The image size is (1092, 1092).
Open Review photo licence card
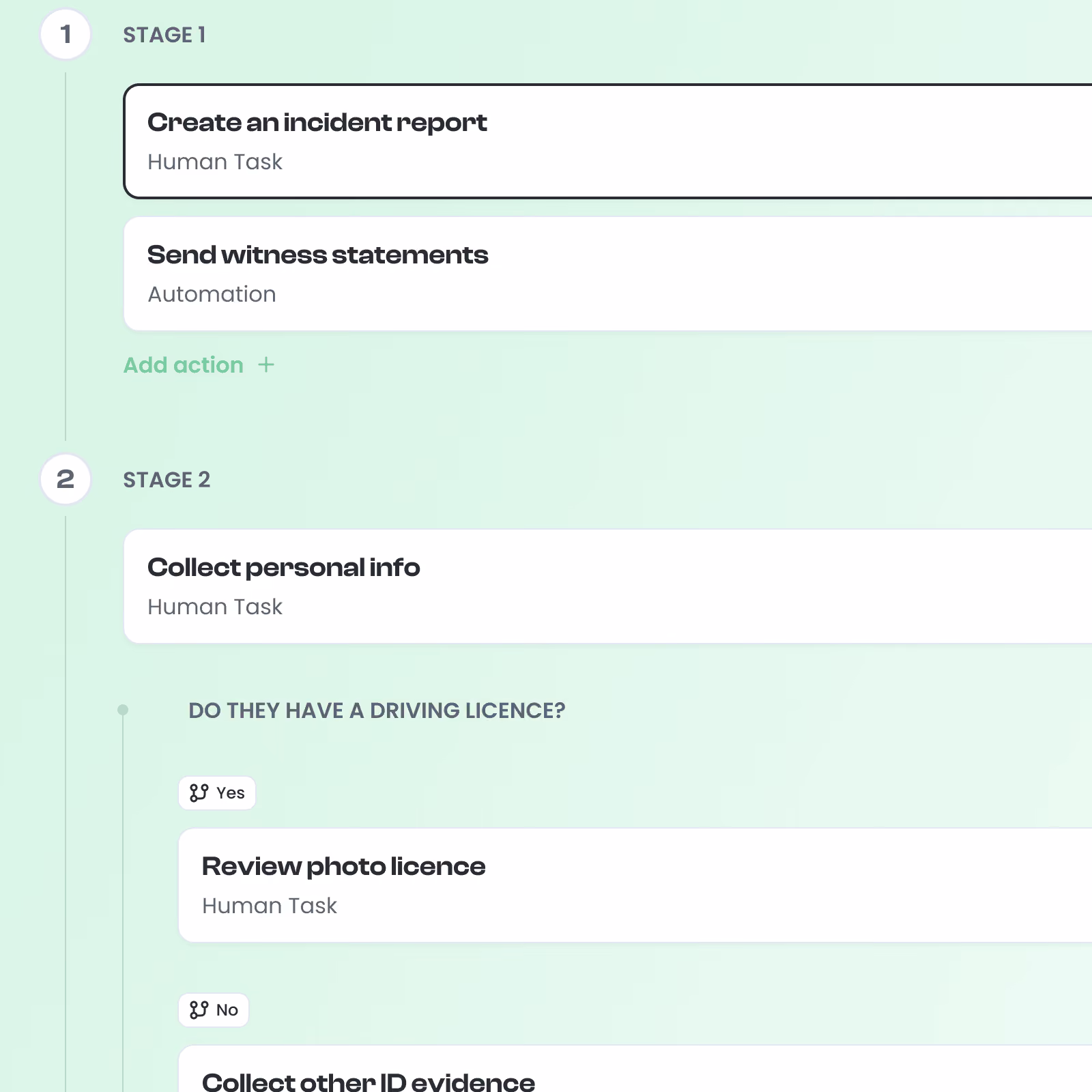pos(635,885)
